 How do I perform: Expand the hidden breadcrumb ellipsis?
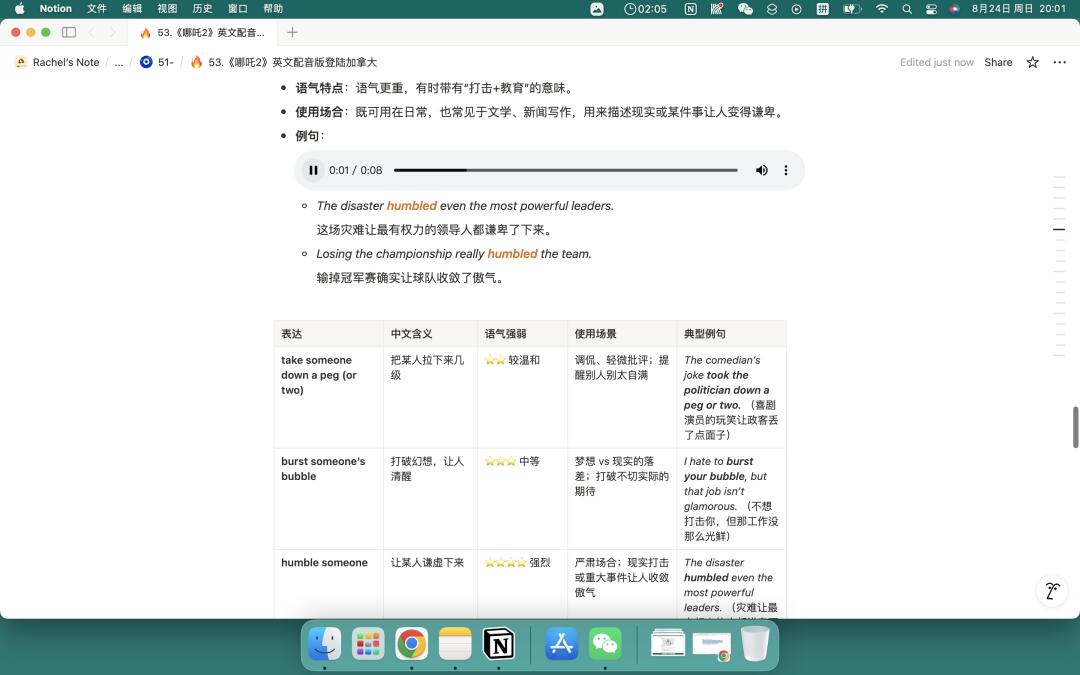[119, 62]
